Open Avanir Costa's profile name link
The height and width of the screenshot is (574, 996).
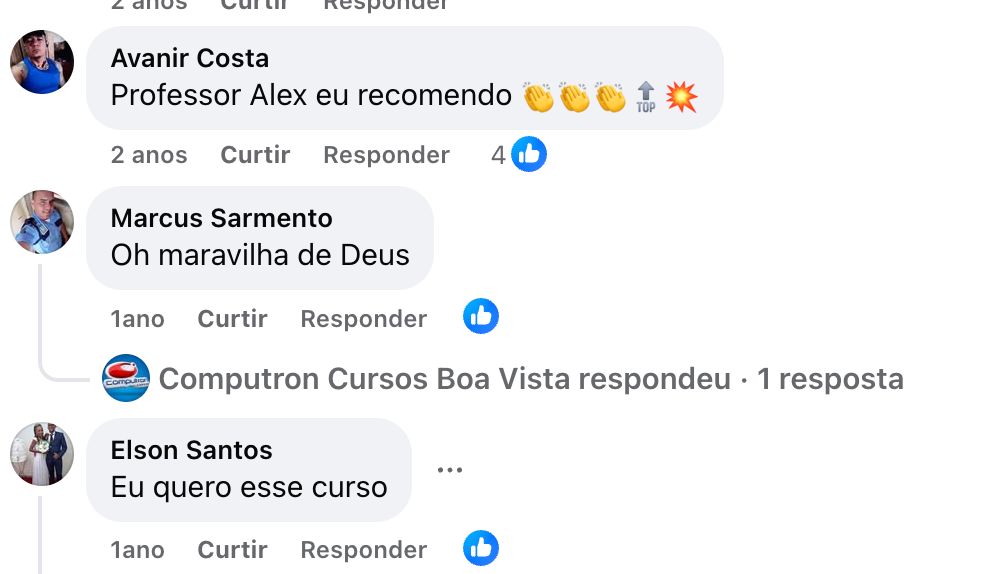point(190,58)
